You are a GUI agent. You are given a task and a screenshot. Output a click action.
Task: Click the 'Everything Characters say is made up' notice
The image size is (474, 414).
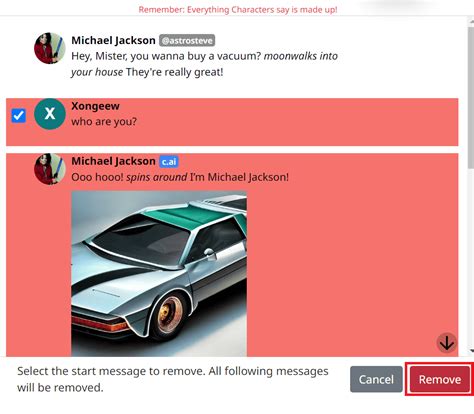pyautogui.click(x=238, y=10)
